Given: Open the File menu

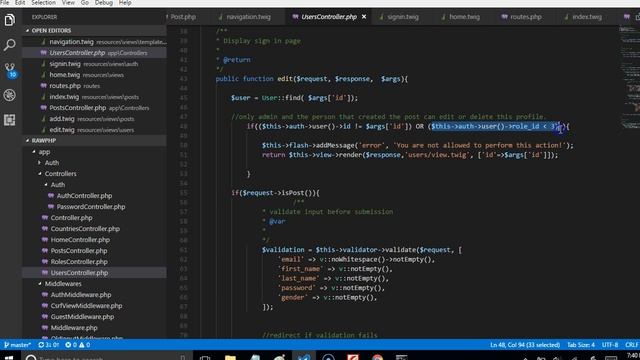Looking at the screenshot, I should coord(5,3).
